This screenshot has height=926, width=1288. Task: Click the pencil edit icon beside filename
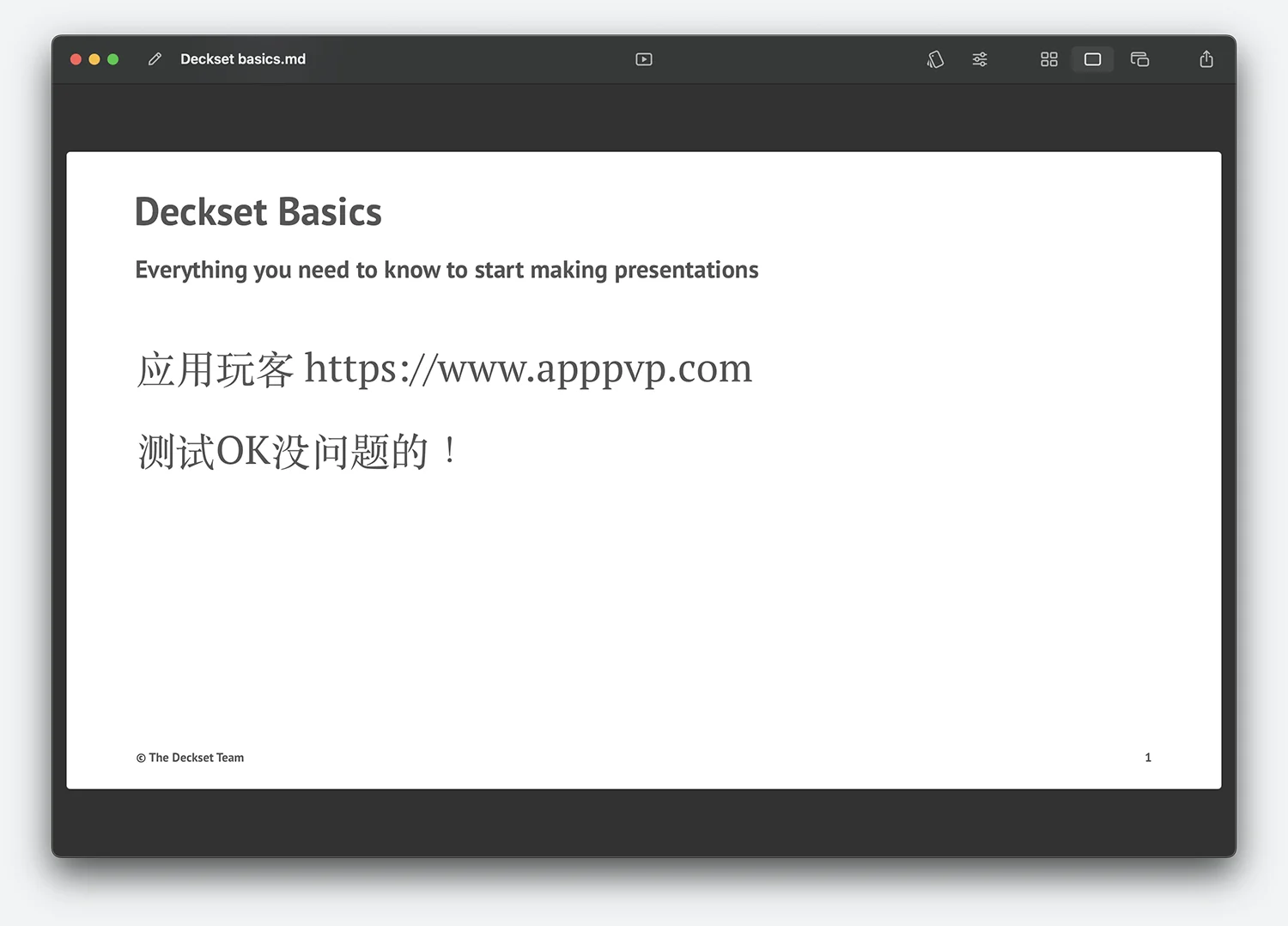tap(155, 59)
